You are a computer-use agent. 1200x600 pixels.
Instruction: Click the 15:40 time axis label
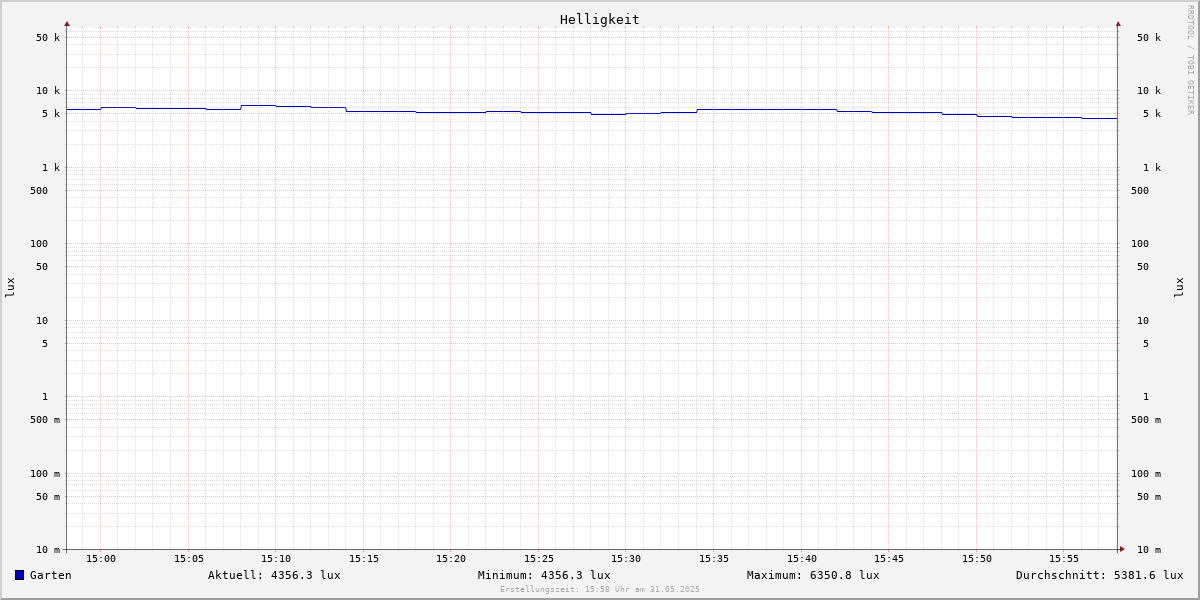point(802,559)
